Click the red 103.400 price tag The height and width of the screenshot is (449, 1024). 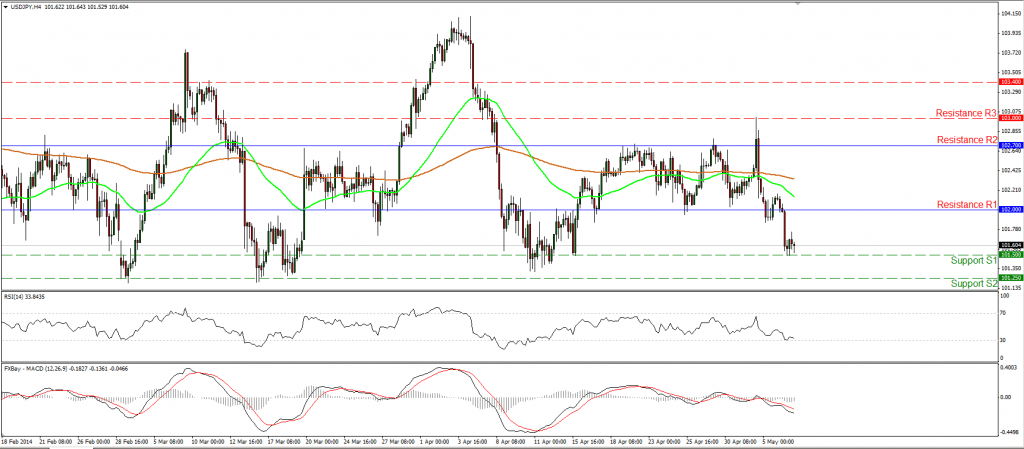(x=1010, y=82)
